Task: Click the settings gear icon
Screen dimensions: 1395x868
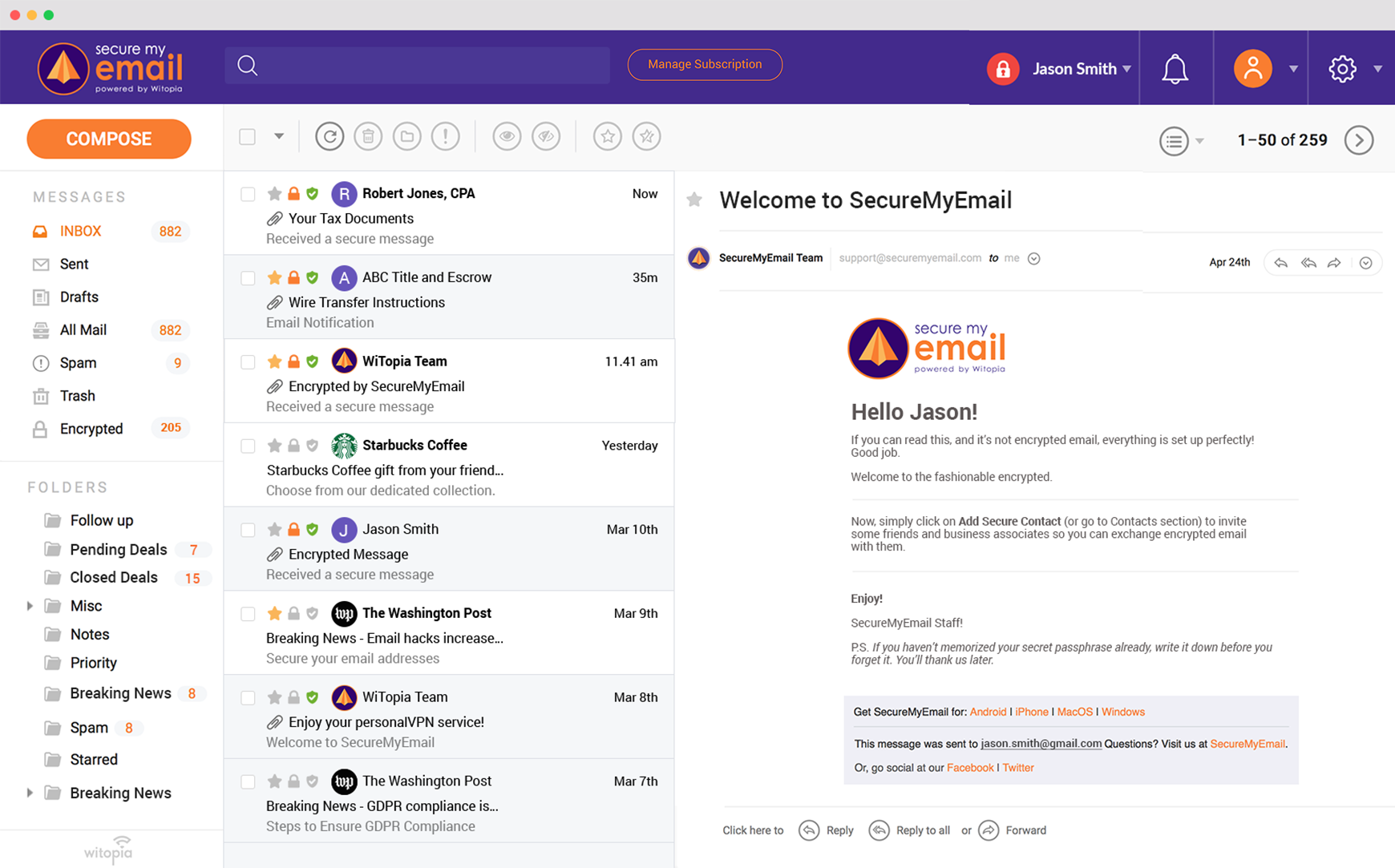Action: [x=1342, y=69]
